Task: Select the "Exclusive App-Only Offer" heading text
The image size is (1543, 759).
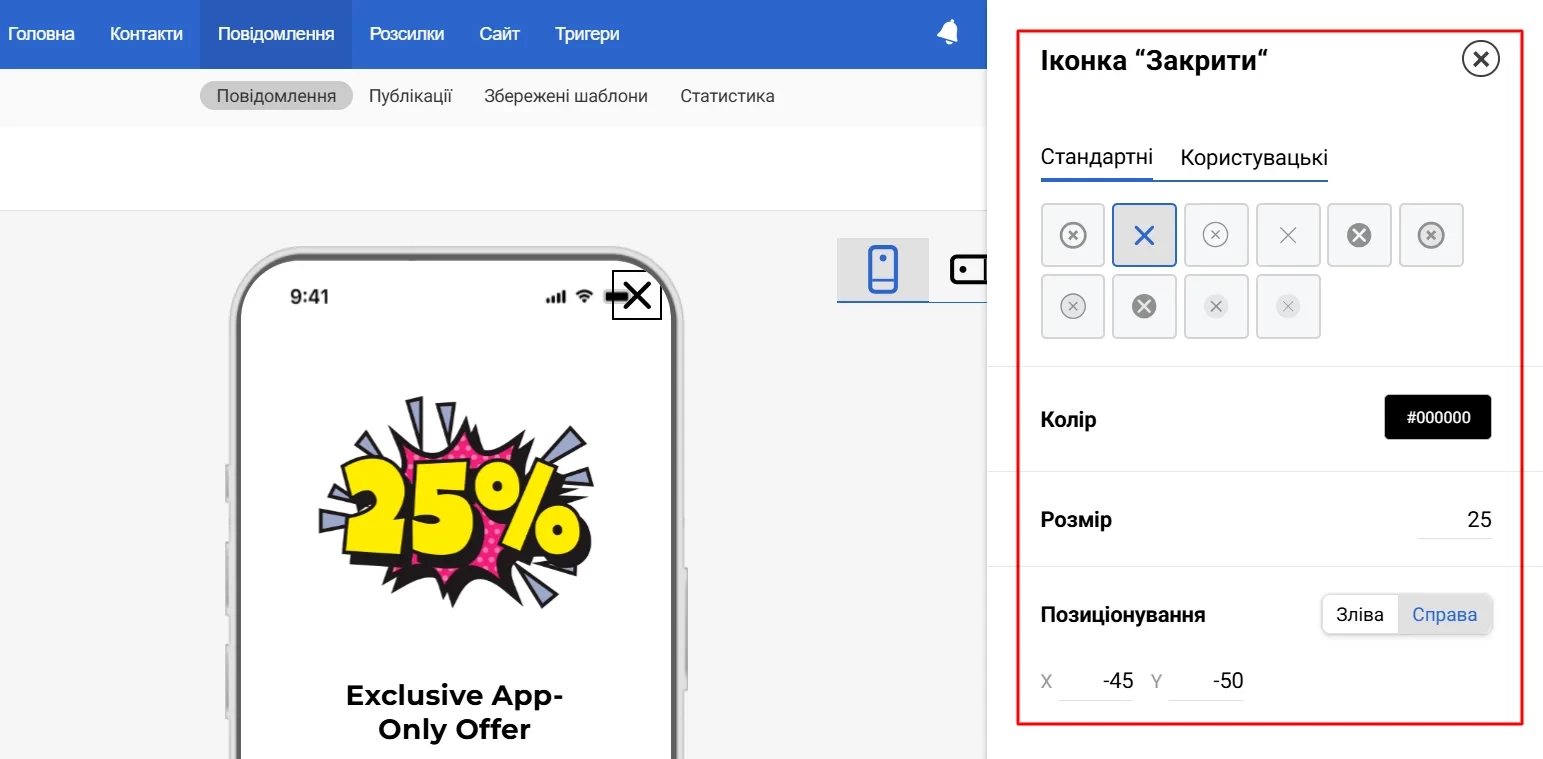Action: (455, 712)
